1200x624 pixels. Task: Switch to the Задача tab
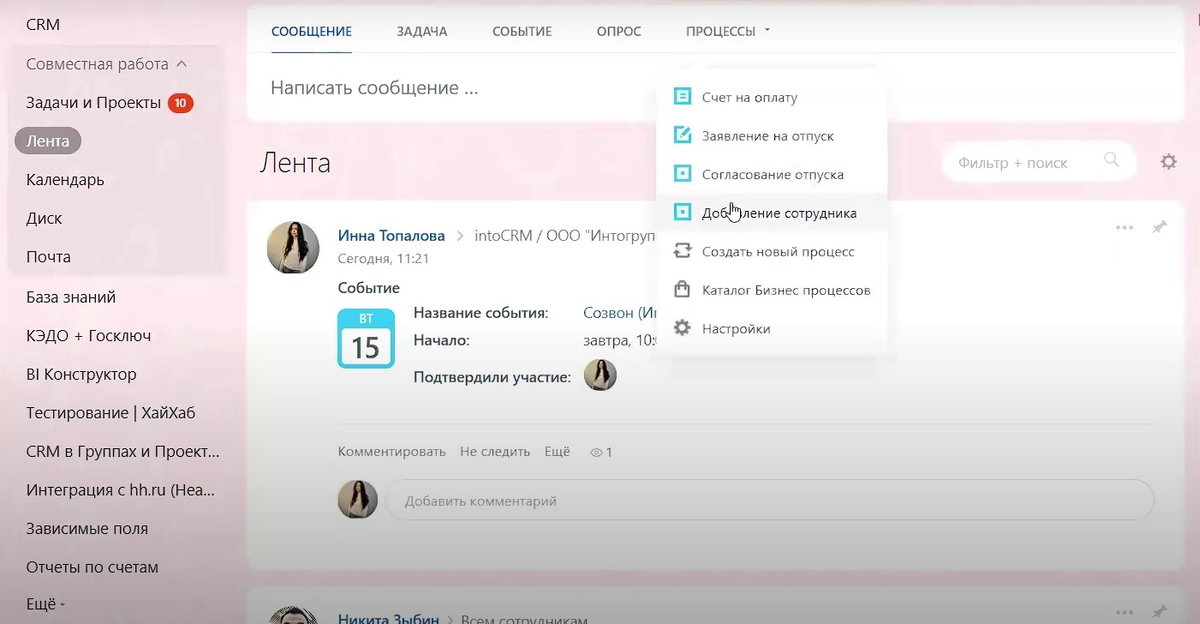(421, 31)
